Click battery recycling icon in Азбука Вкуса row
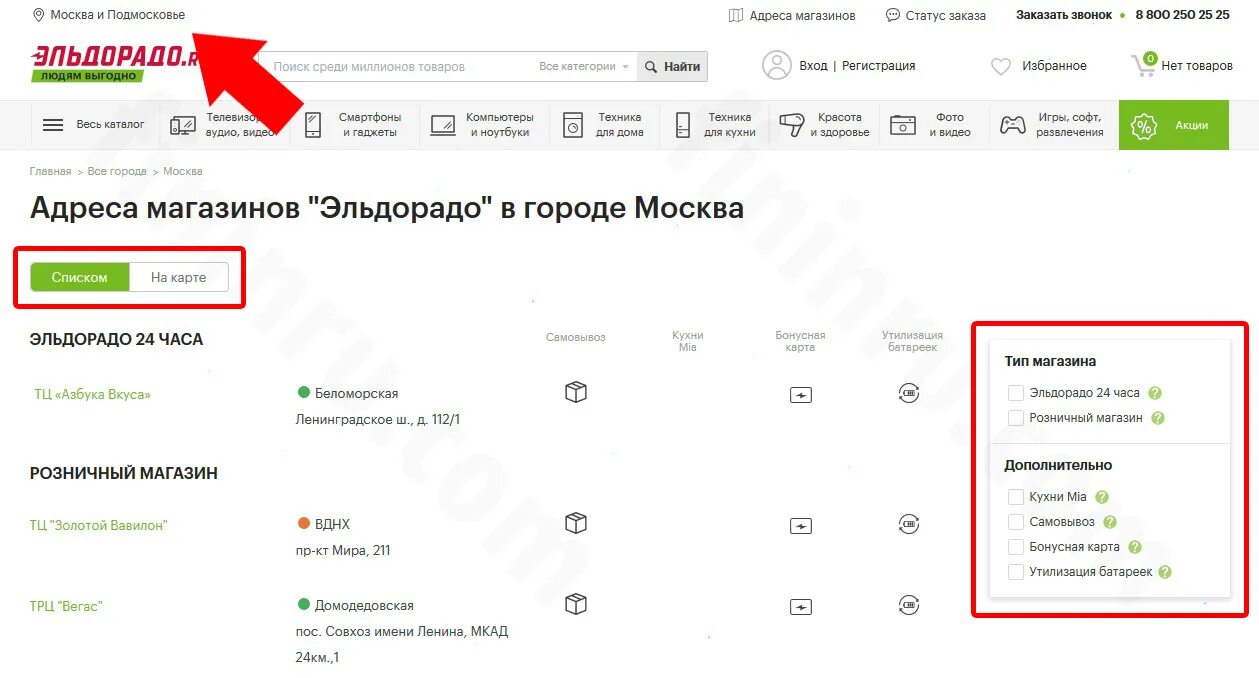Screen dimensions: 1259x678 click(909, 392)
